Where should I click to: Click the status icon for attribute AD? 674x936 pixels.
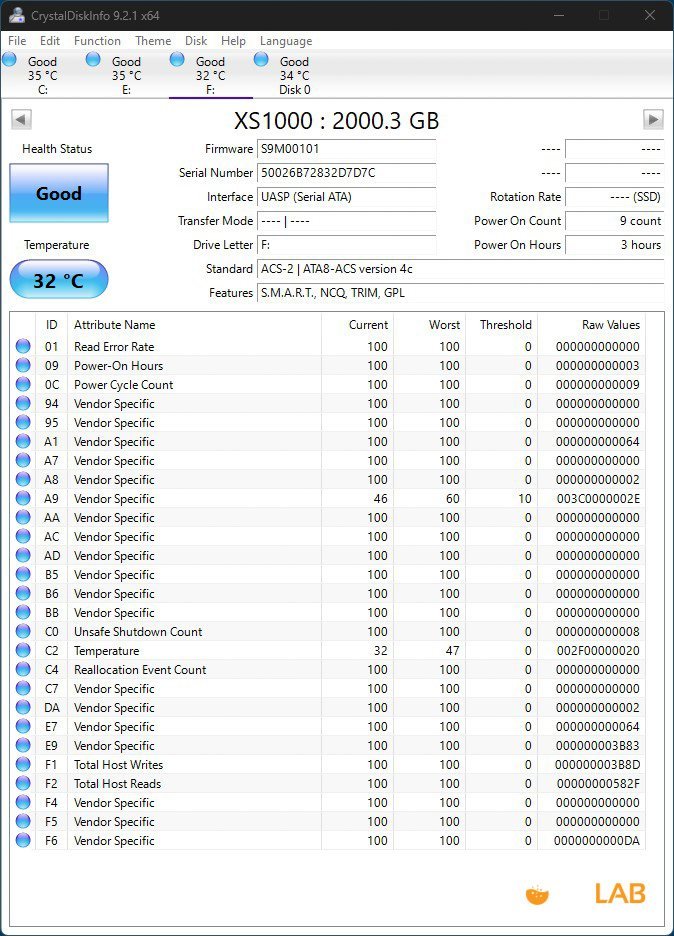(23, 555)
